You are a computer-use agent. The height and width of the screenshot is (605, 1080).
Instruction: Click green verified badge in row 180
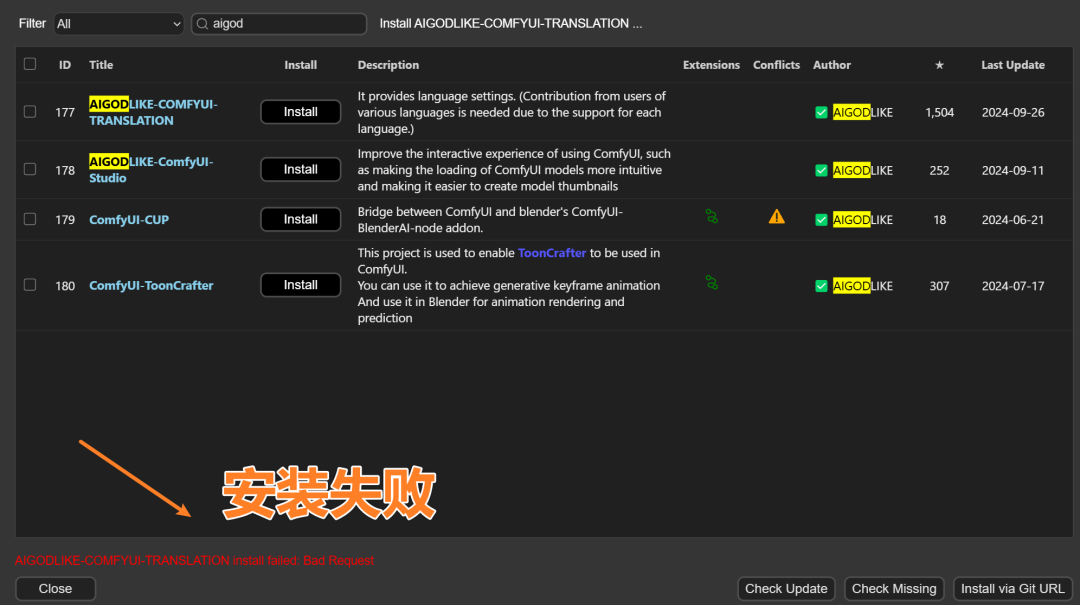pos(821,286)
